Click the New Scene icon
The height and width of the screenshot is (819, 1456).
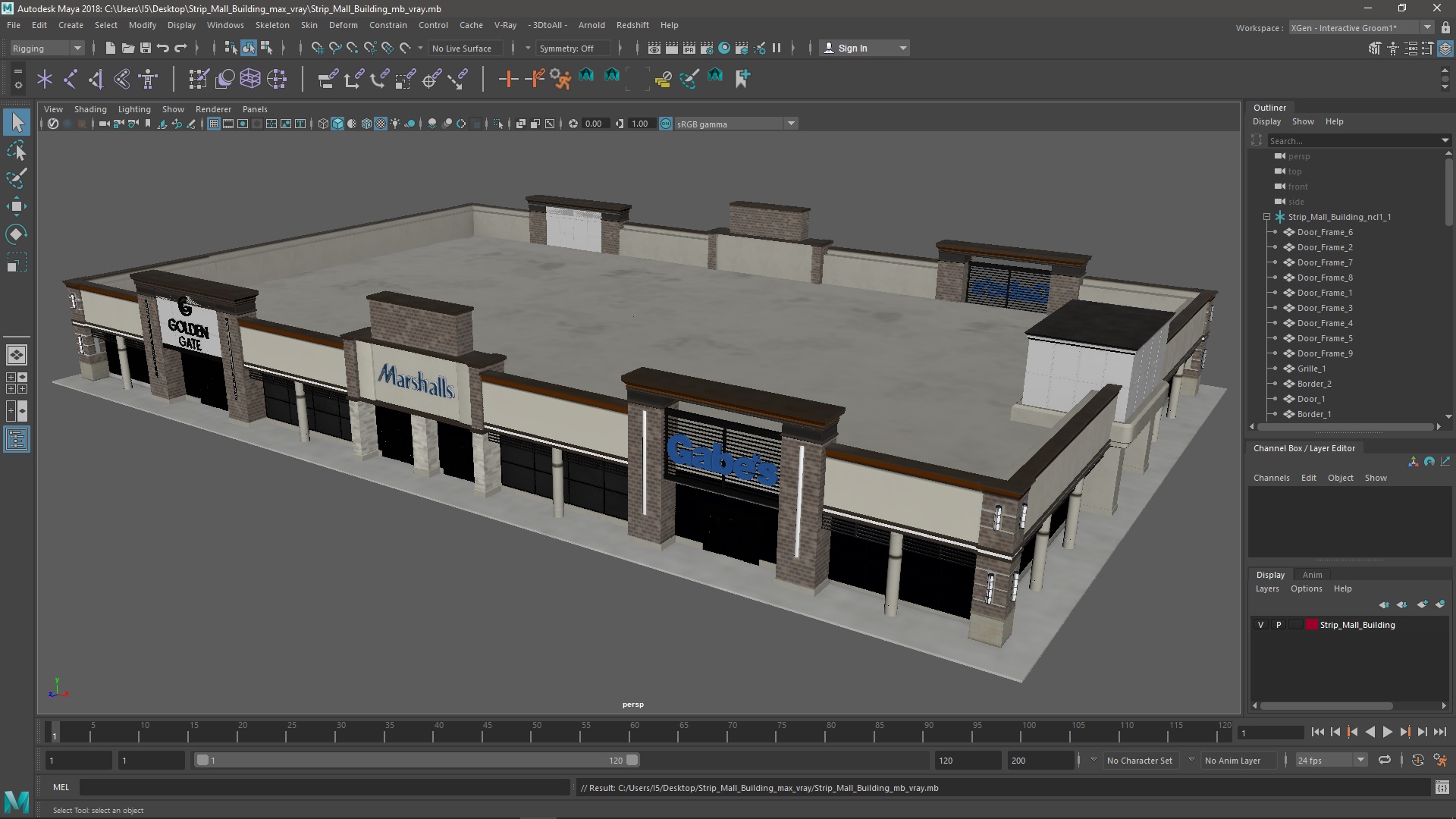pyautogui.click(x=110, y=48)
